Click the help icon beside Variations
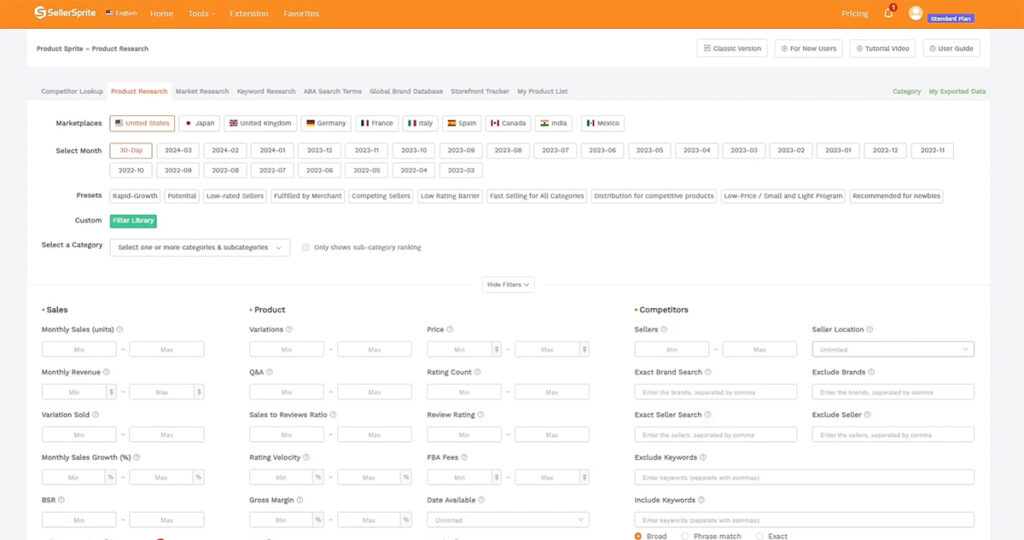This screenshot has width=1024, height=540. 289,330
